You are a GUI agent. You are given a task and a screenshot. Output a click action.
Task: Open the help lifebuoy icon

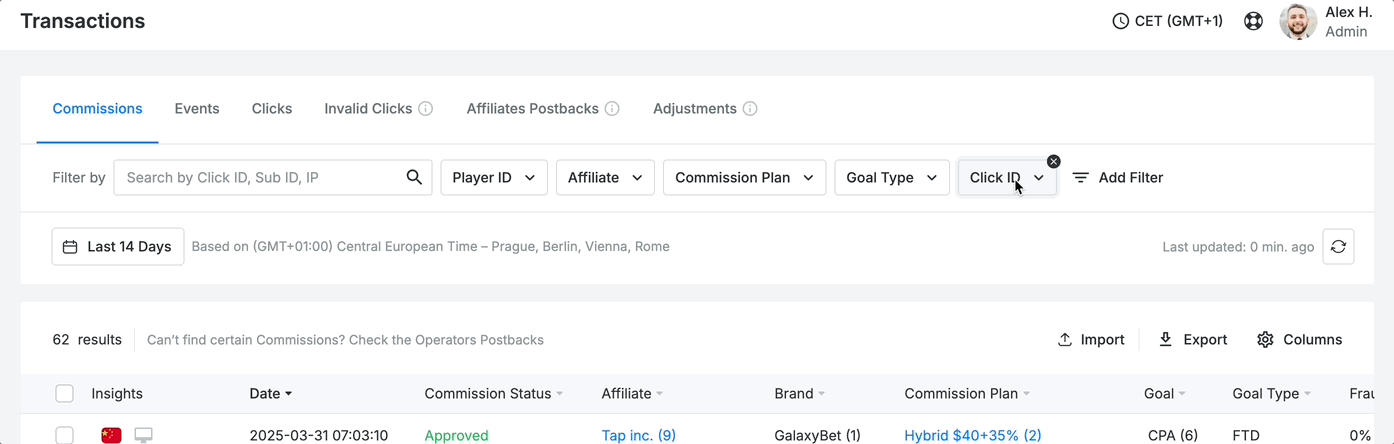[x=1253, y=21]
